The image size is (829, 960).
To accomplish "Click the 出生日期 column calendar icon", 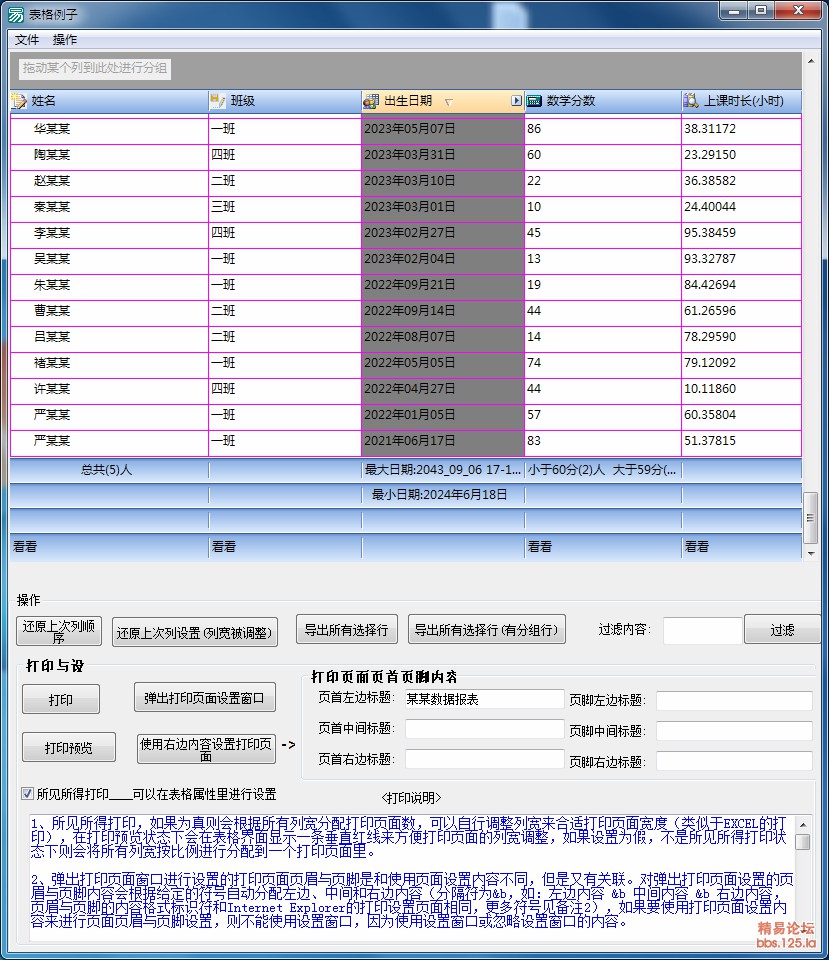I will (x=371, y=101).
